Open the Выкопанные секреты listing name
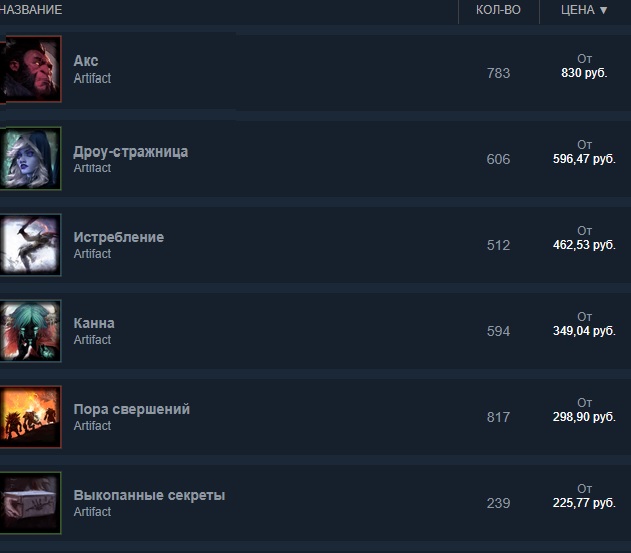 (149, 495)
